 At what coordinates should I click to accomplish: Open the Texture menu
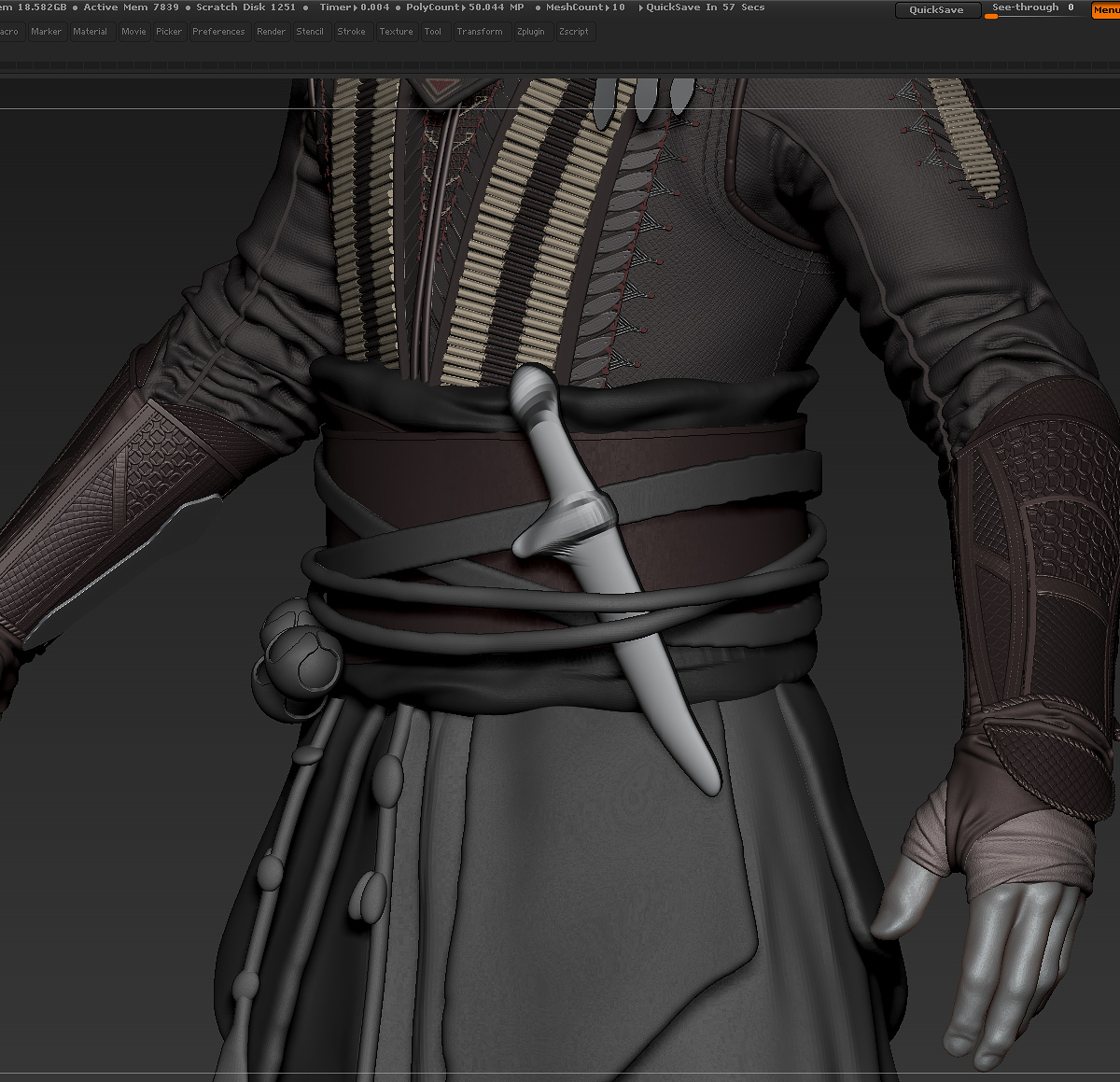tap(396, 32)
